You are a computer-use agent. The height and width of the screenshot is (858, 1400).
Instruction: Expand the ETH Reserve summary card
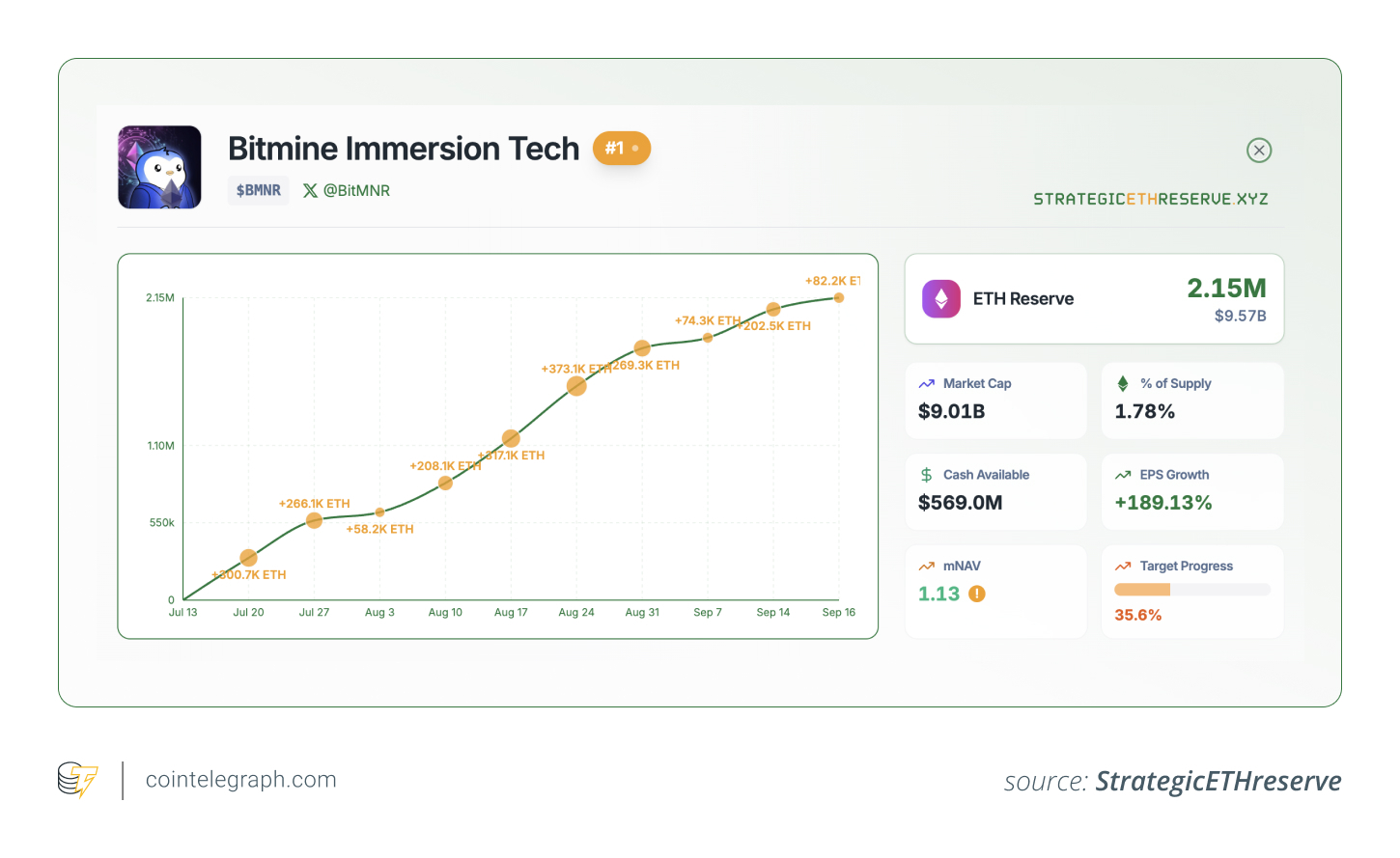pyautogui.click(x=1094, y=298)
